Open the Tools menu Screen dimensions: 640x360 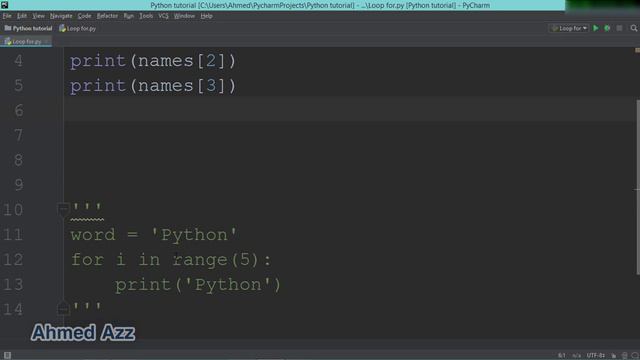(x=146, y=16)
